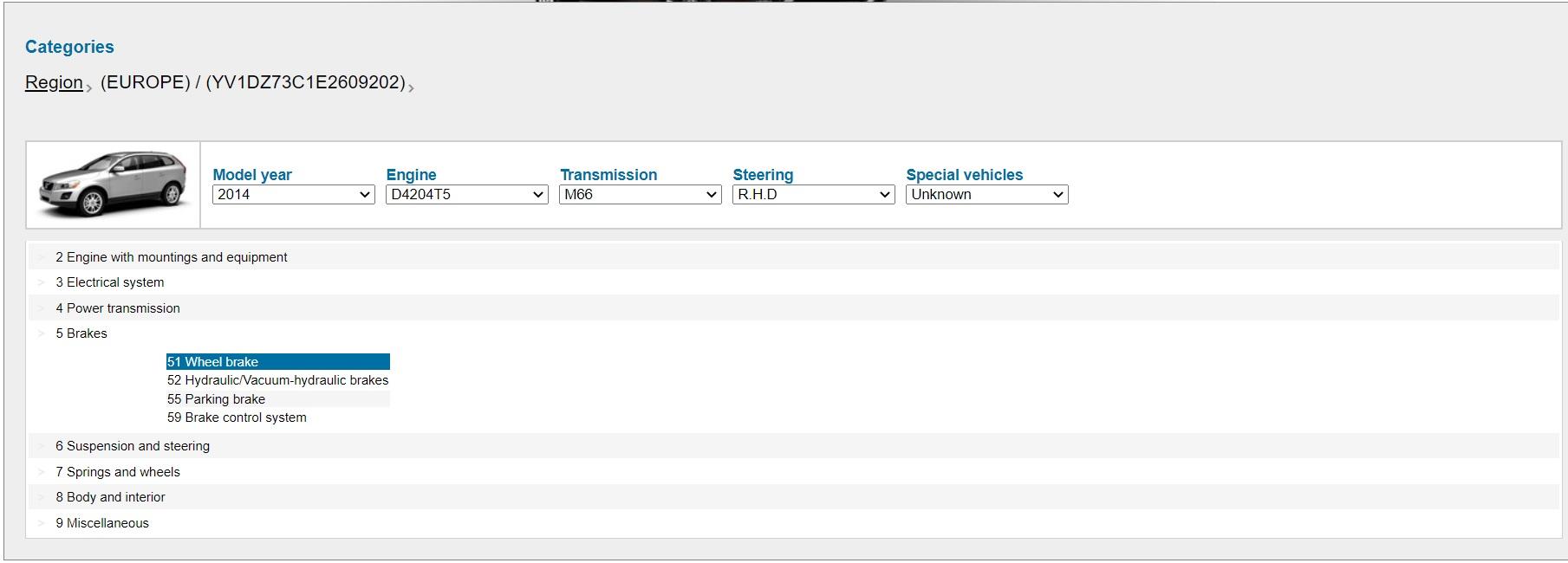Click the arrow beside 4 Power transmission

(41, 308)
